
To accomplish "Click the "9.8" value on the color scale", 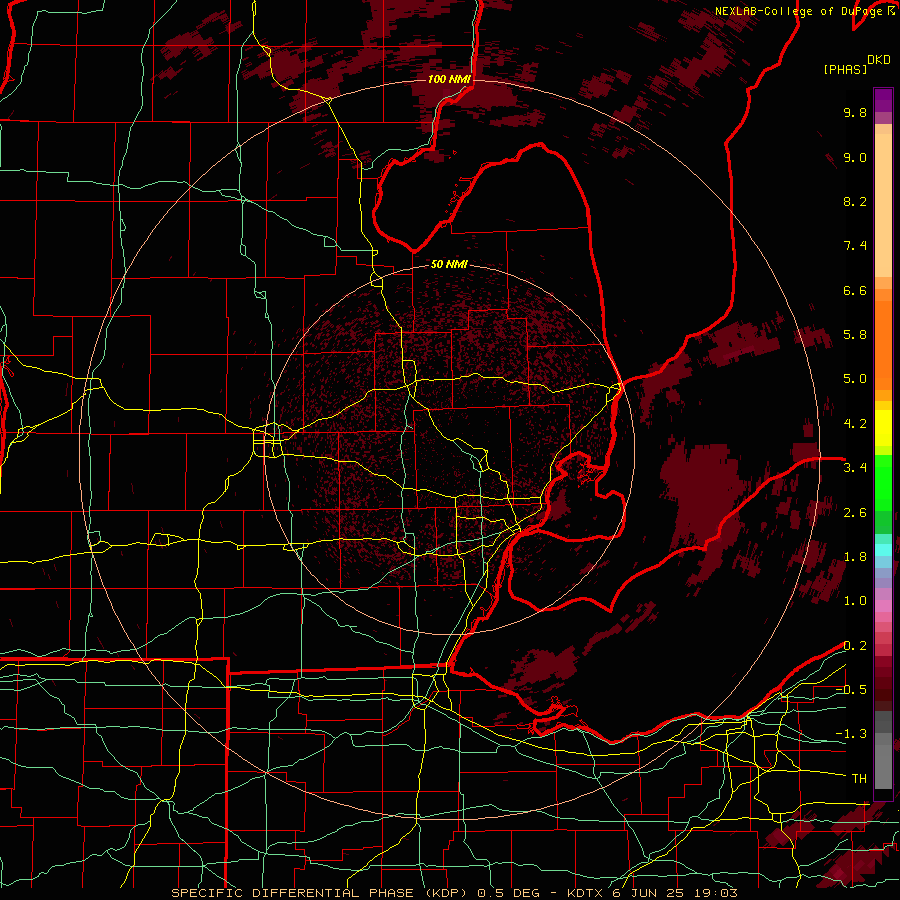I will tap(855, 113).
